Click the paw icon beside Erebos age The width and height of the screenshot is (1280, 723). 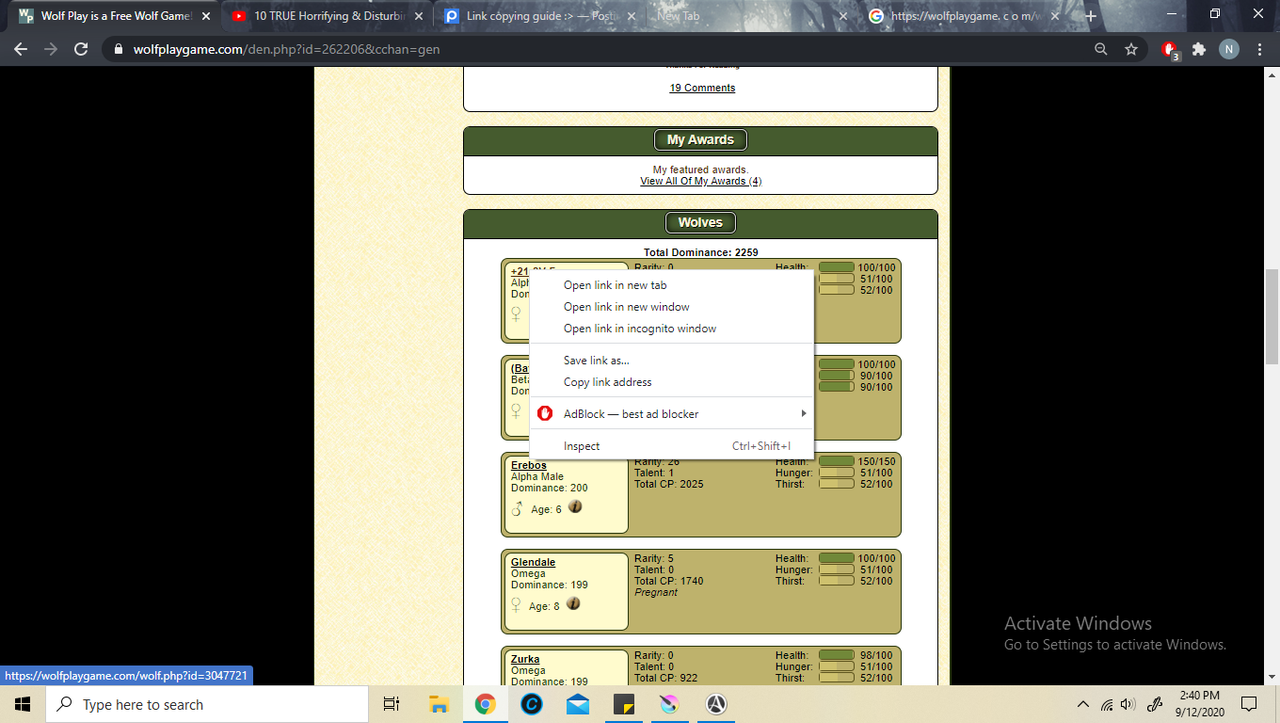point(574,507)
